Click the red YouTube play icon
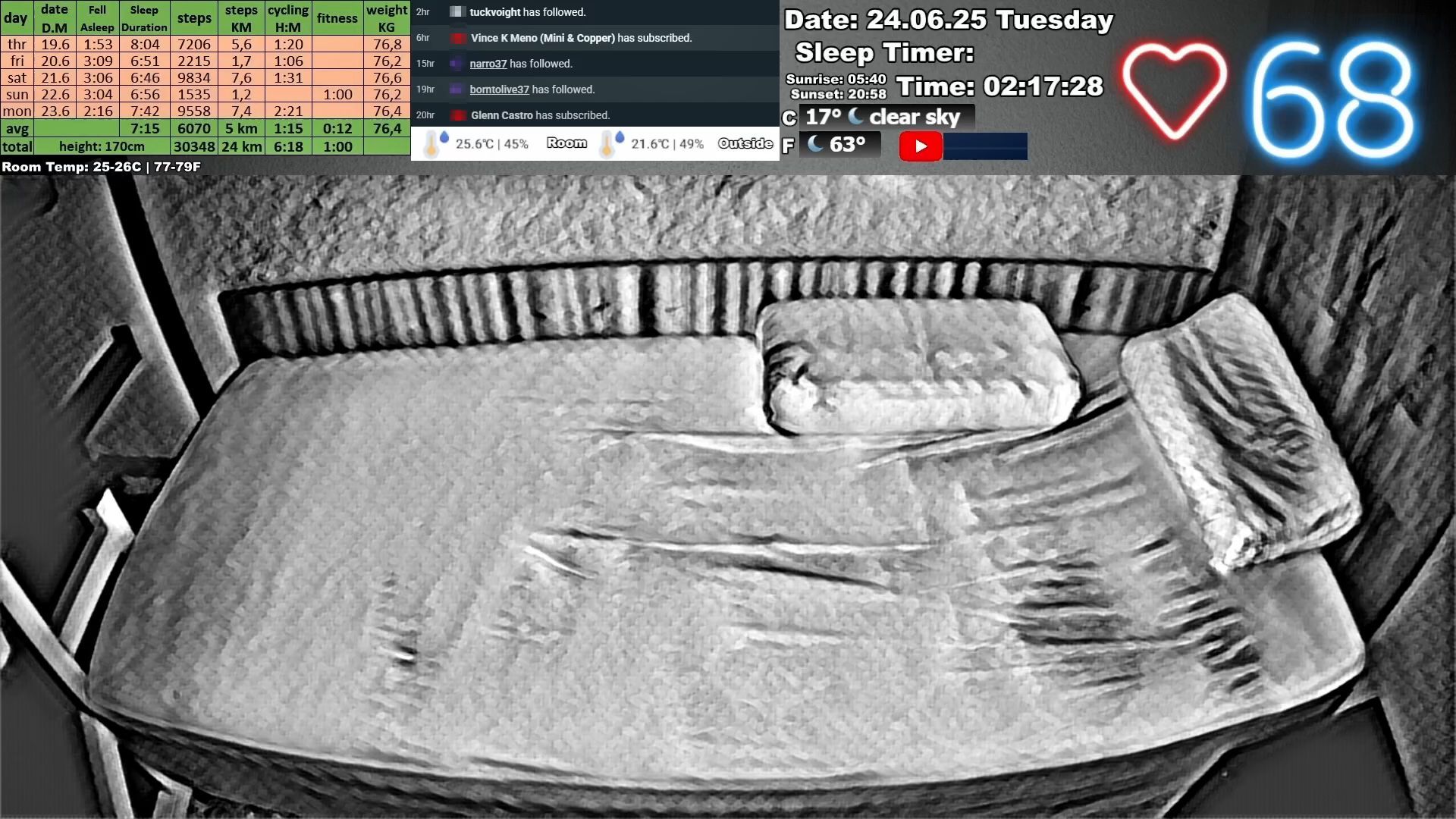 click(x=921, y=146)
